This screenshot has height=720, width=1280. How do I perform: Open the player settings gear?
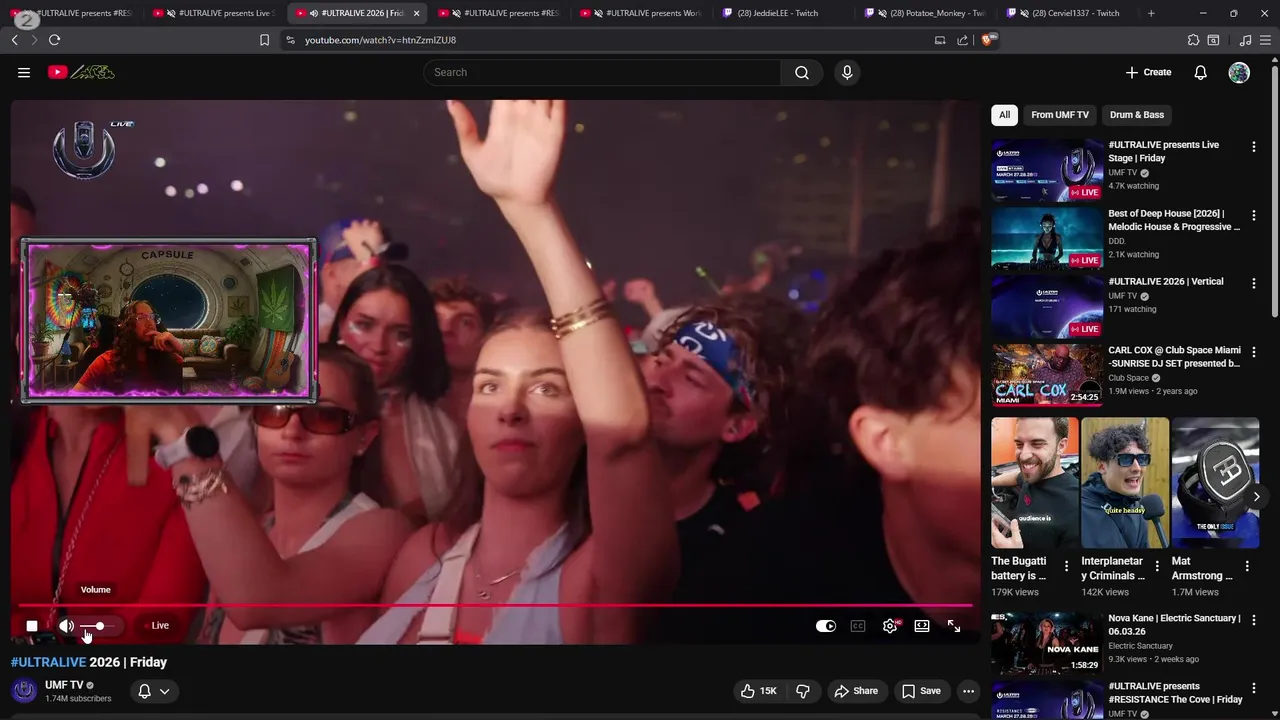pyautogui.click(x=890, y=626)
